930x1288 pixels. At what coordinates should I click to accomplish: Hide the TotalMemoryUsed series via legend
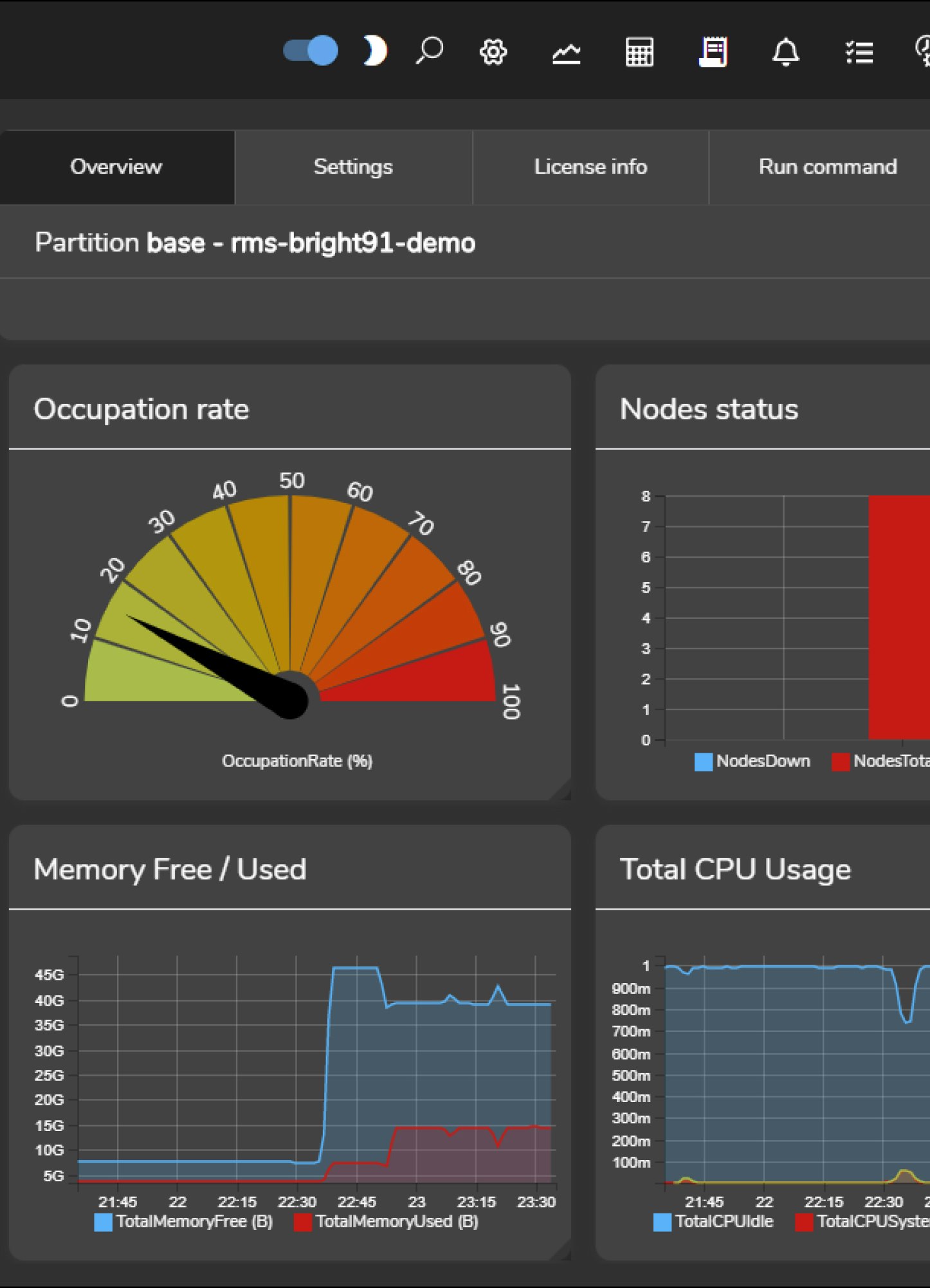pyautogui.click(x=387, y=1222)
